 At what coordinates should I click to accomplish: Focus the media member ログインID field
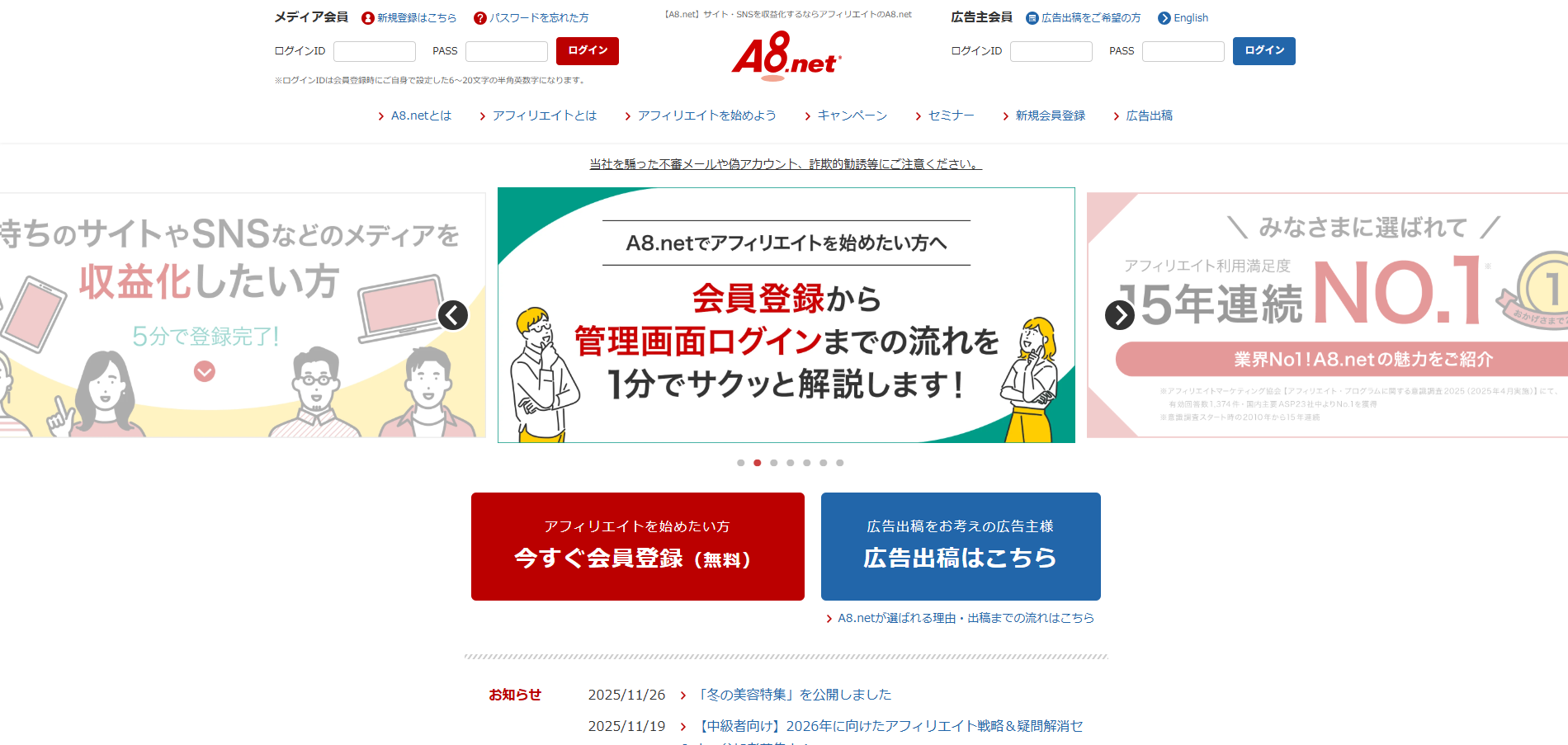pos(375,51)
